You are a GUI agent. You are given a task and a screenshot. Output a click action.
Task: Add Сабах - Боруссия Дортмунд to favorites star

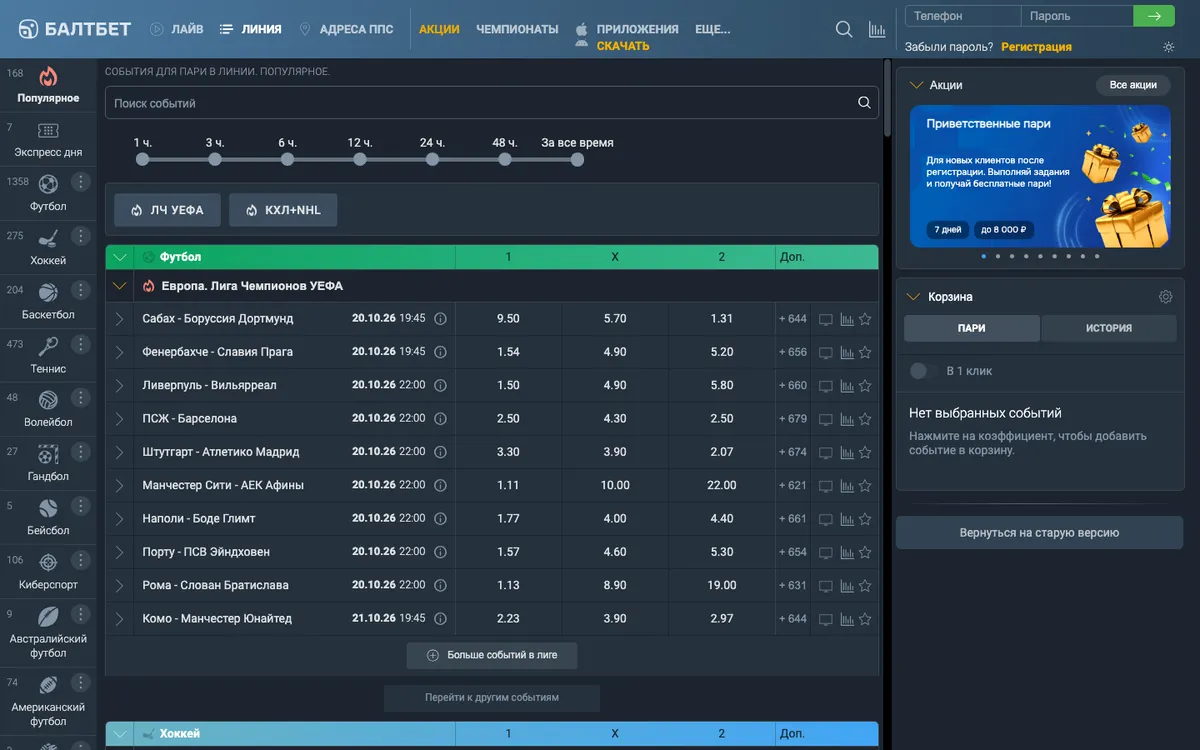pos(865,319)
